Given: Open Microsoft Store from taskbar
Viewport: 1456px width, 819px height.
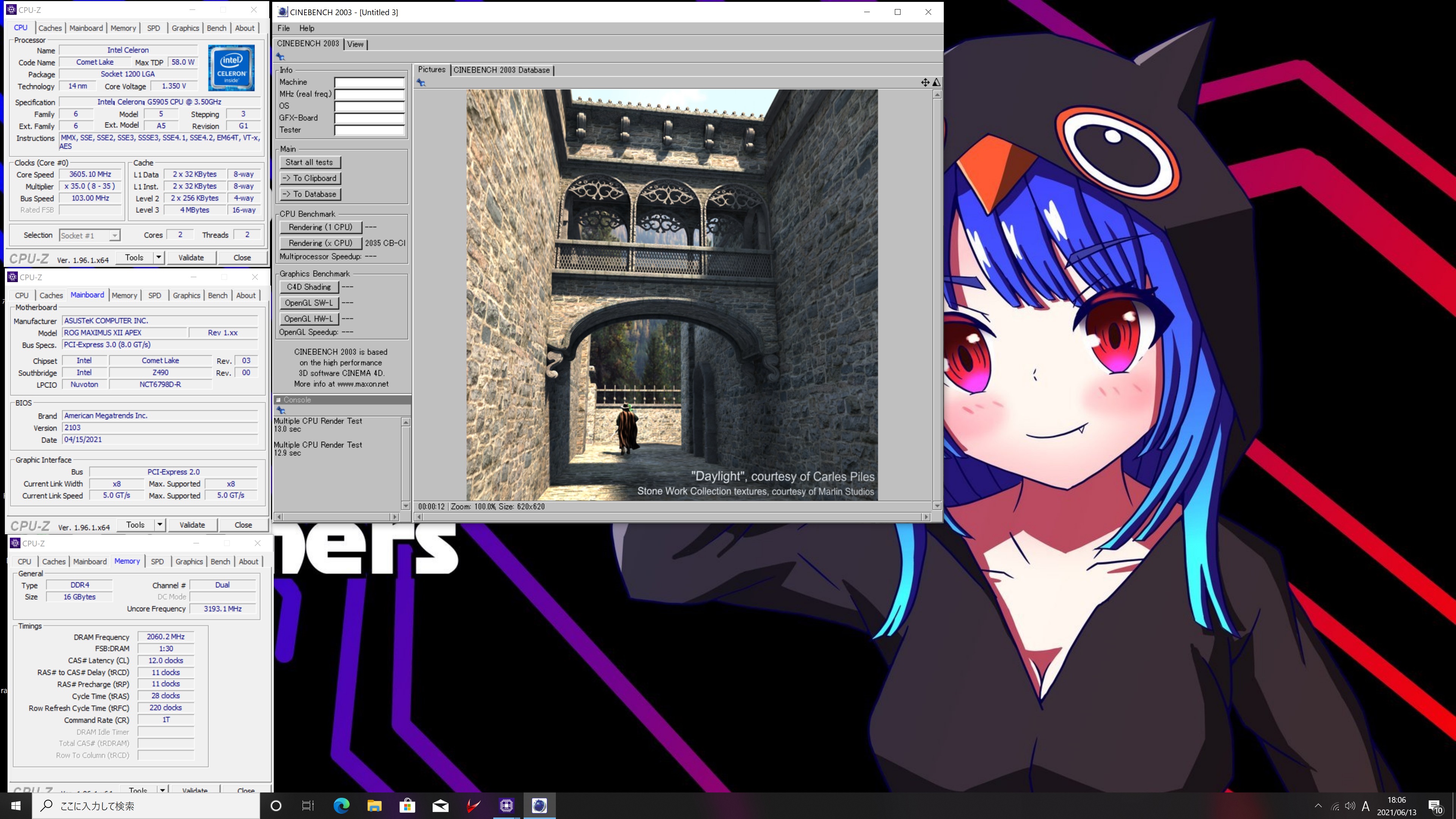Looking at the screenshot, I should coord(407,805).
